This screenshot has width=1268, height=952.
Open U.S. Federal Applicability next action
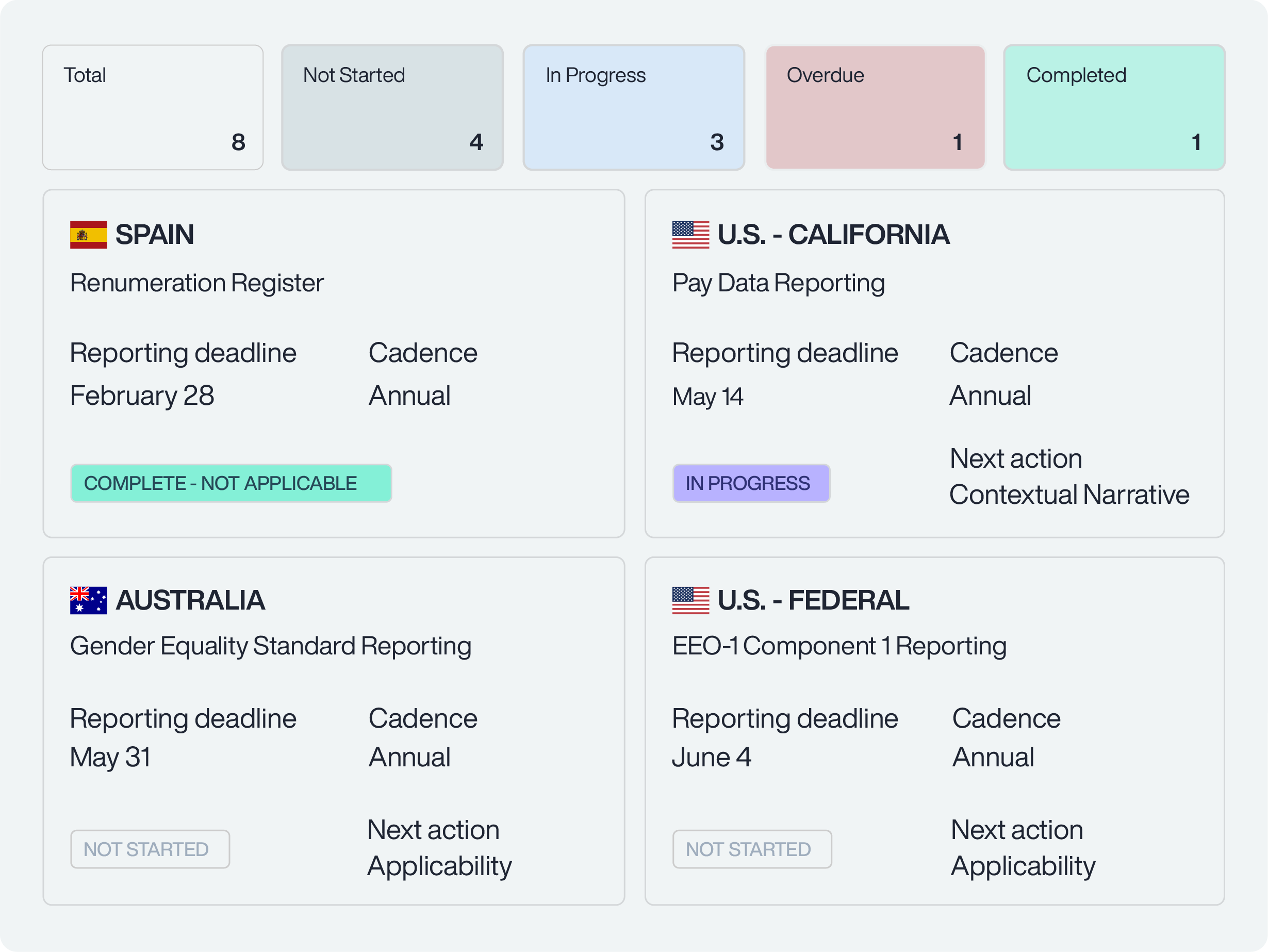pos(1023,866)
